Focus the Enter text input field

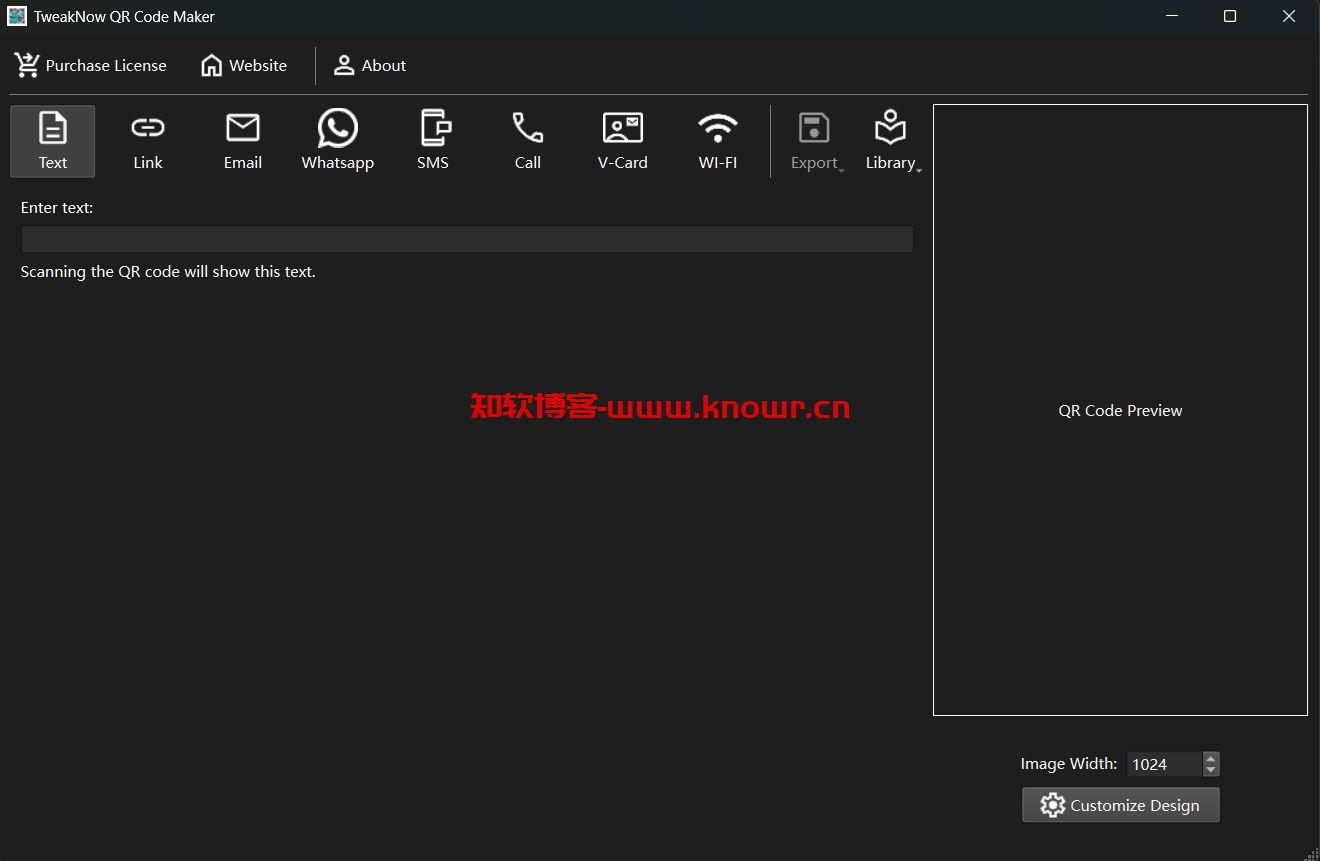467,239
